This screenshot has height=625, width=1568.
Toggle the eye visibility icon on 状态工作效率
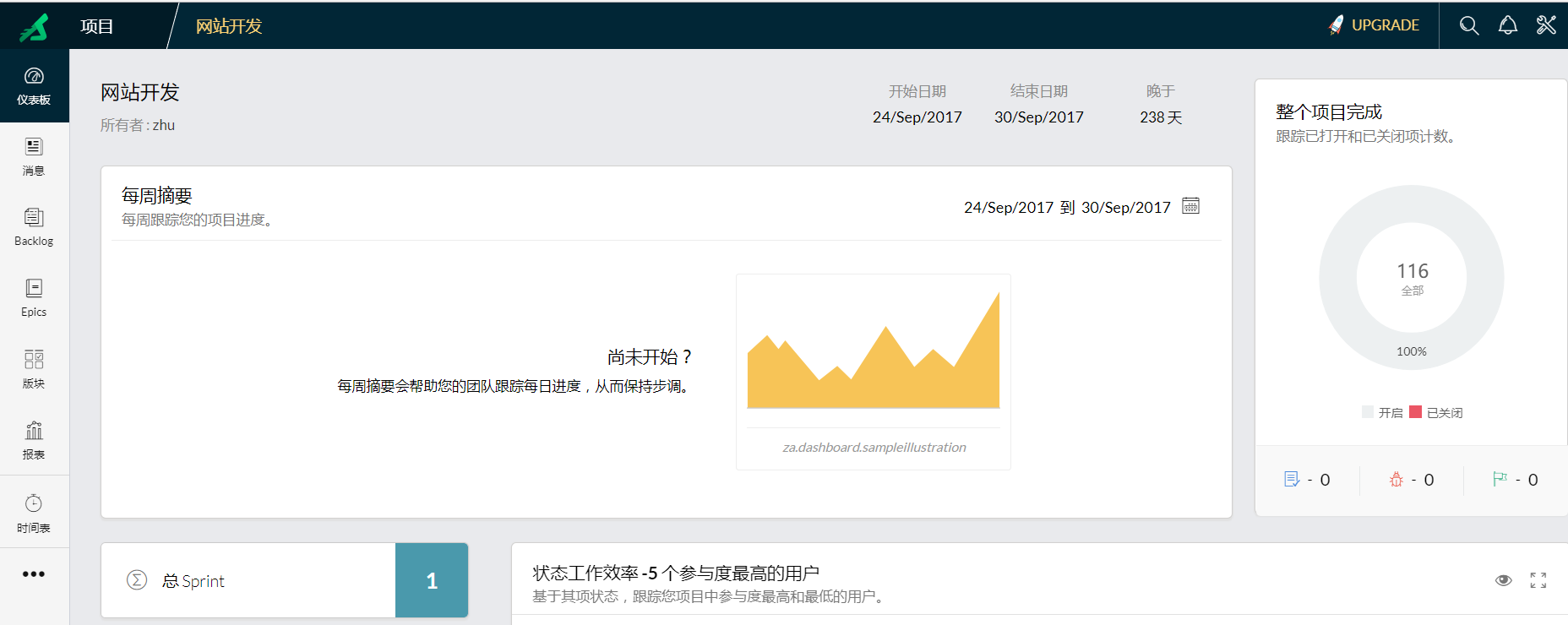(1504, 580)
